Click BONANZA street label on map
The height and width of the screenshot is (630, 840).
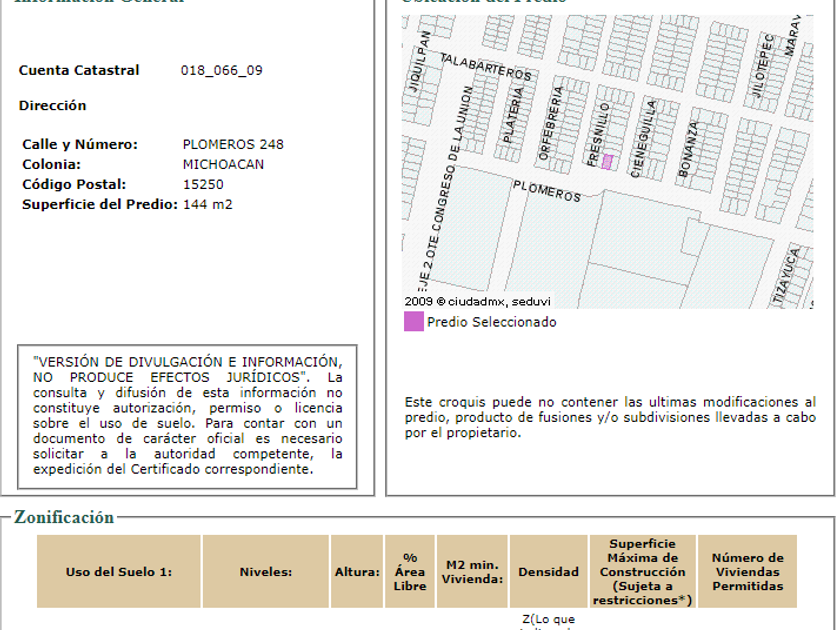point(688,149)
